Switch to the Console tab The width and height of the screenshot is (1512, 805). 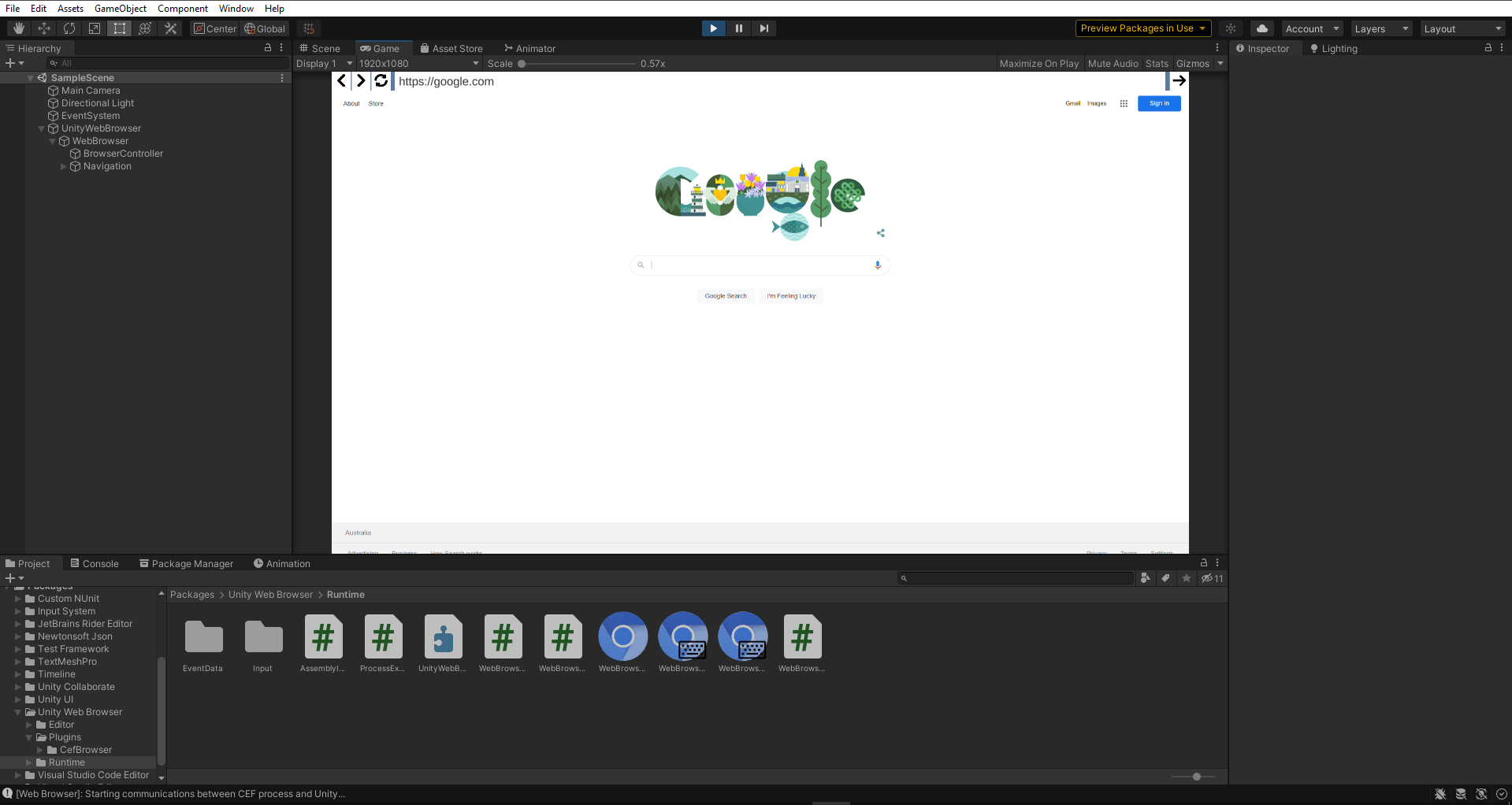pos(95,563)
